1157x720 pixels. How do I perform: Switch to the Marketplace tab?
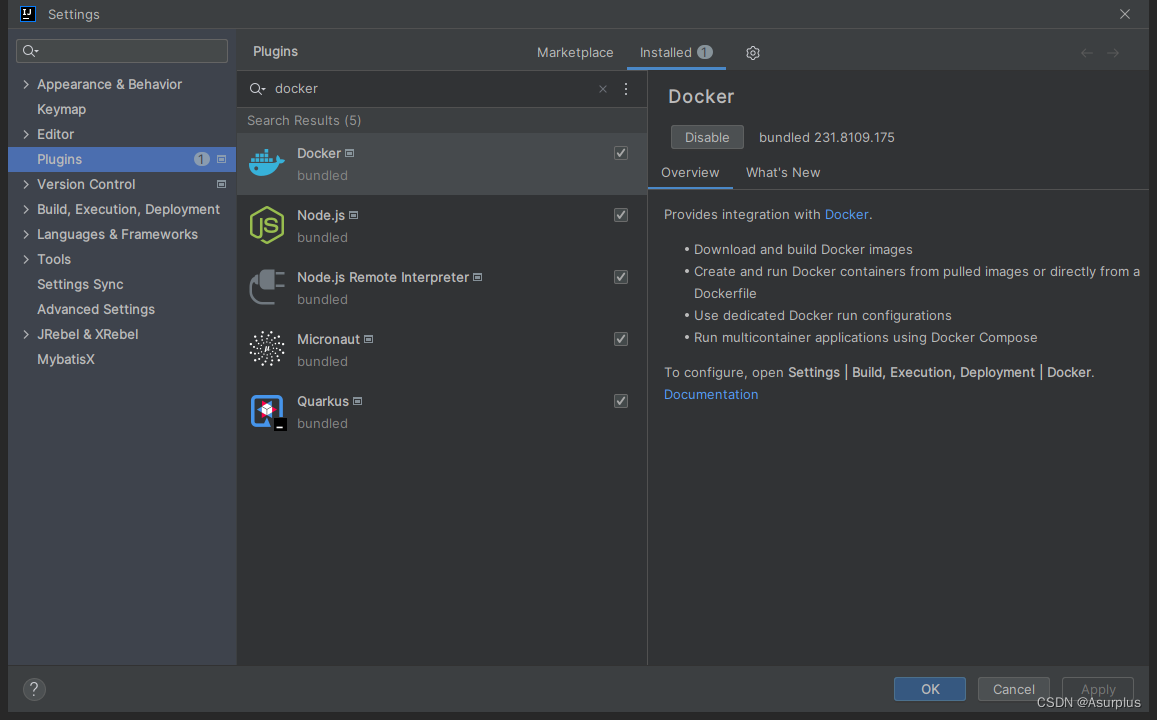coord(575,52)
